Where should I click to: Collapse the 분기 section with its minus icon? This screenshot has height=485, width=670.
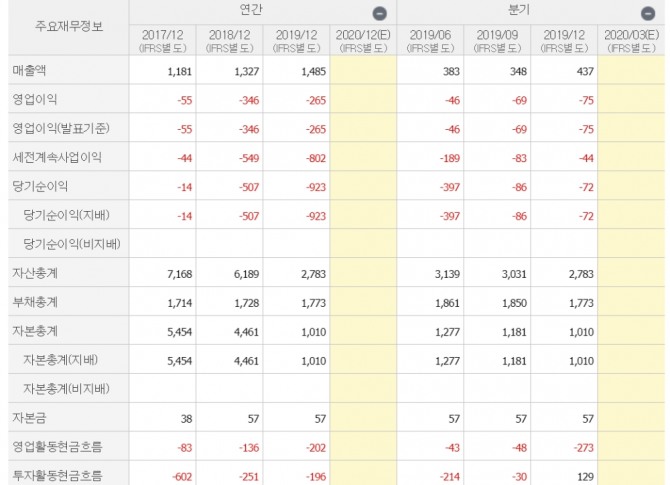[647, 14]
